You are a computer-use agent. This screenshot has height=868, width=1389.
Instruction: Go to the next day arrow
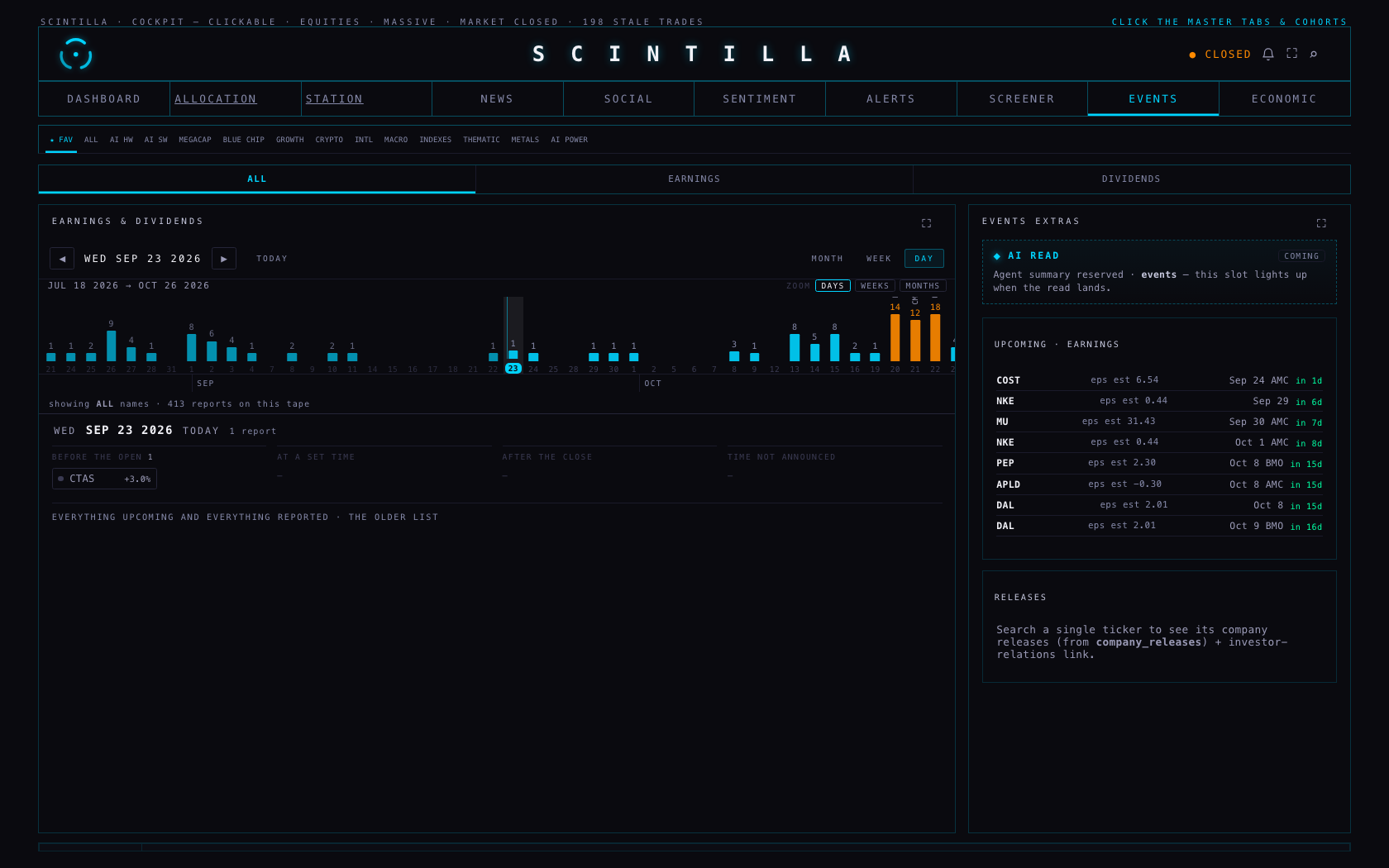point(224,259)
